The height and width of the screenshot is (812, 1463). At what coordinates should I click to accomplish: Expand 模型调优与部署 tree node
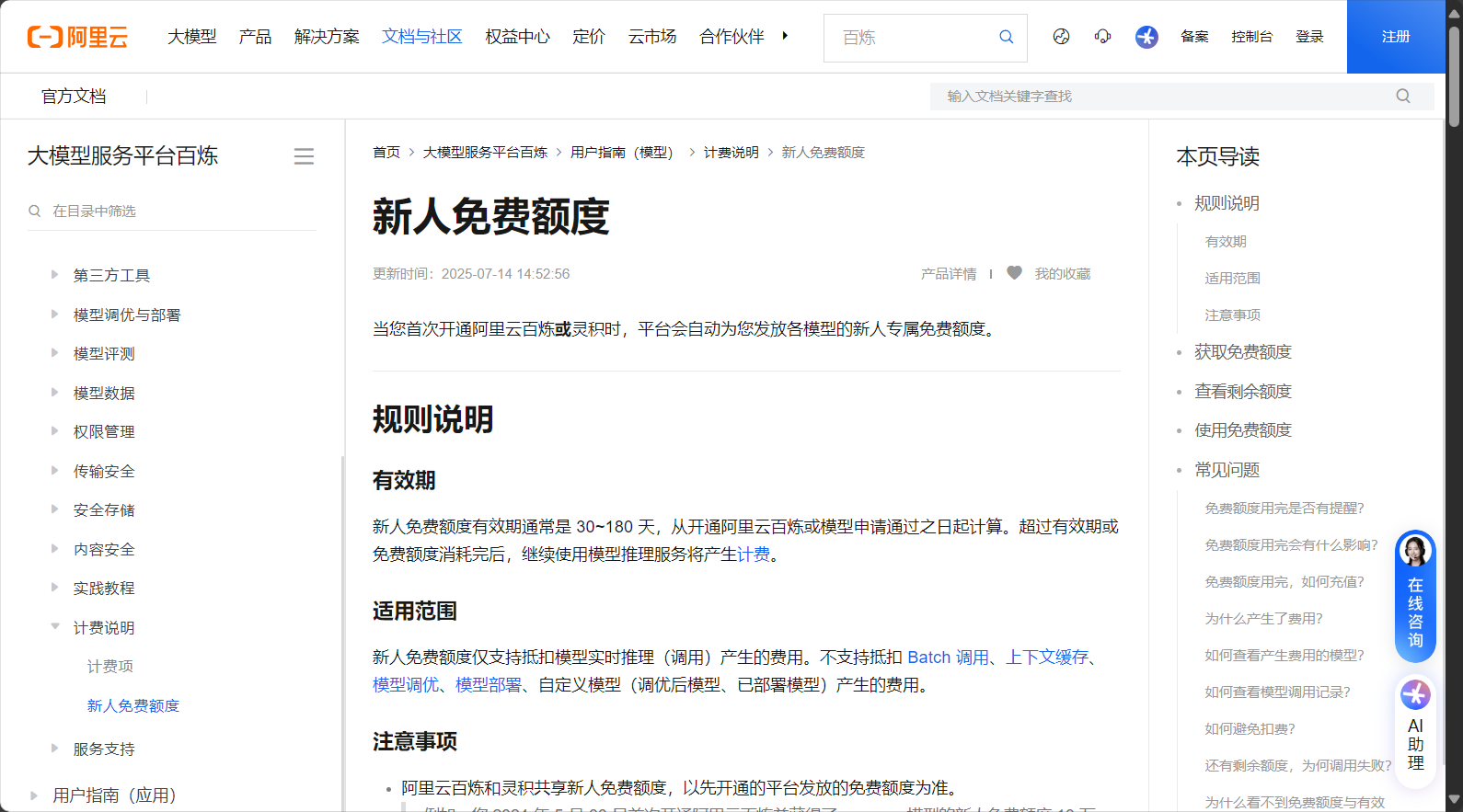point(54,315)
